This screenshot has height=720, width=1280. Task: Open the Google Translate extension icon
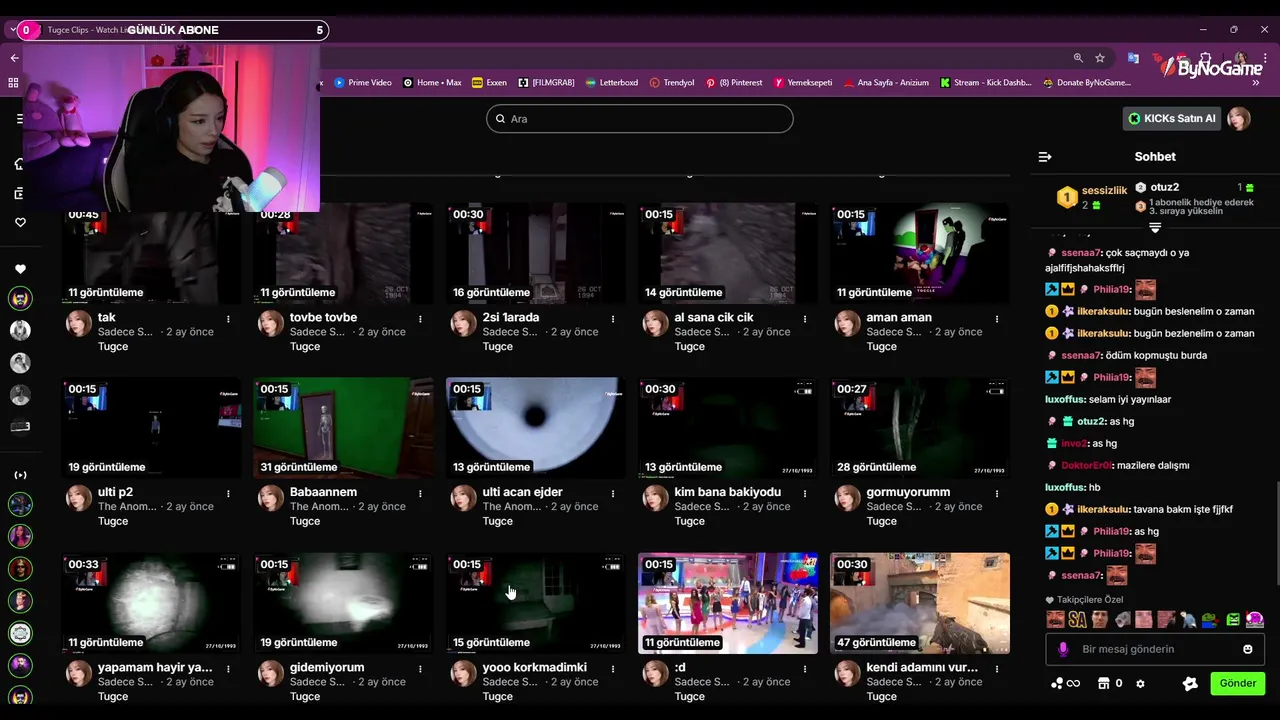(1133, 58)
